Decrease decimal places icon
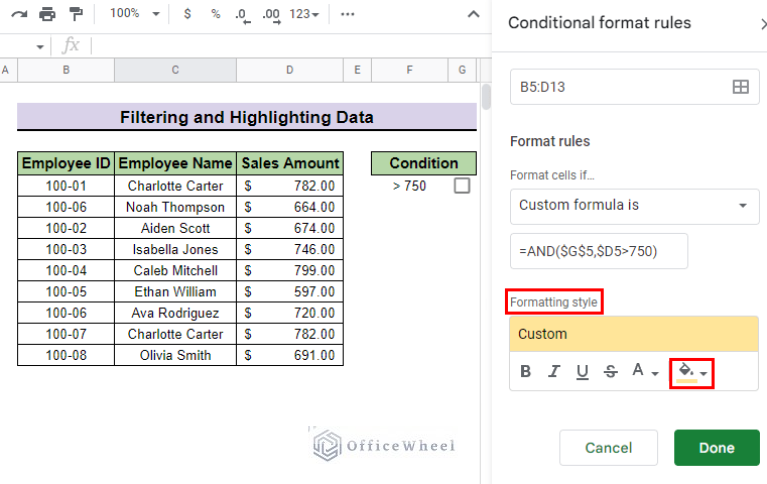 242,15
